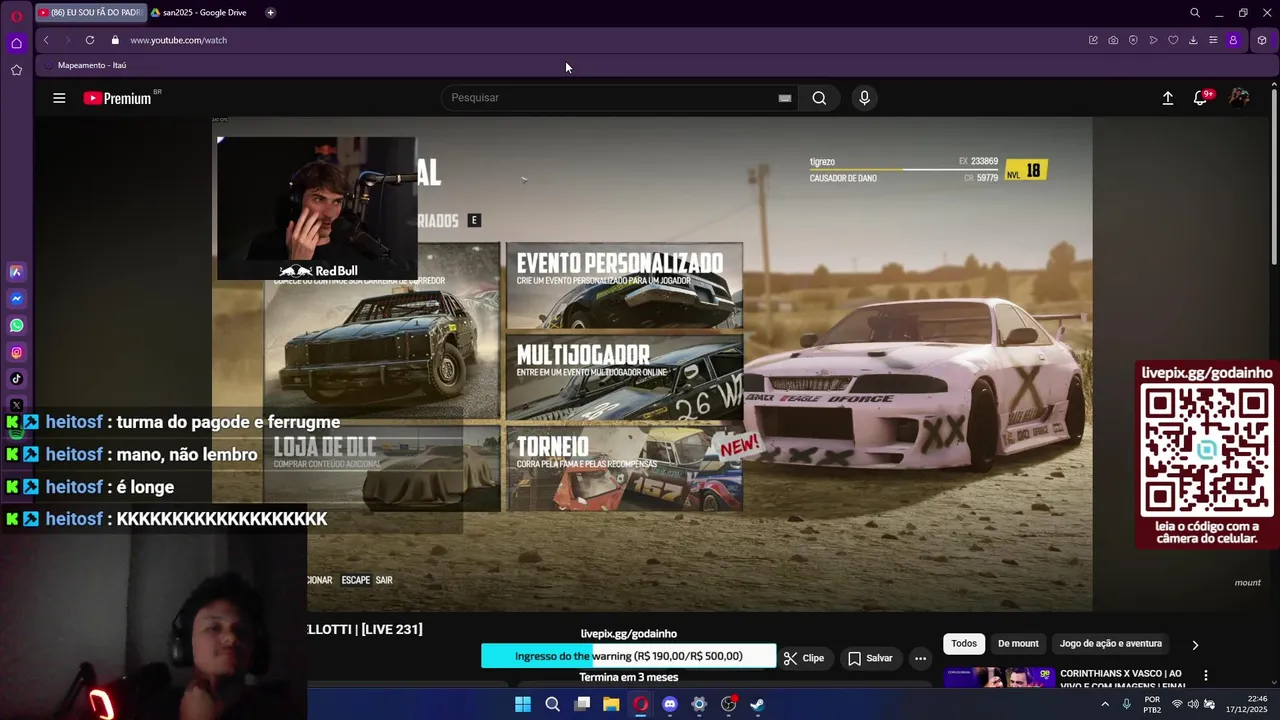Open the Flow send arrow icon

pyautogui.click(x=1153, y=40)
